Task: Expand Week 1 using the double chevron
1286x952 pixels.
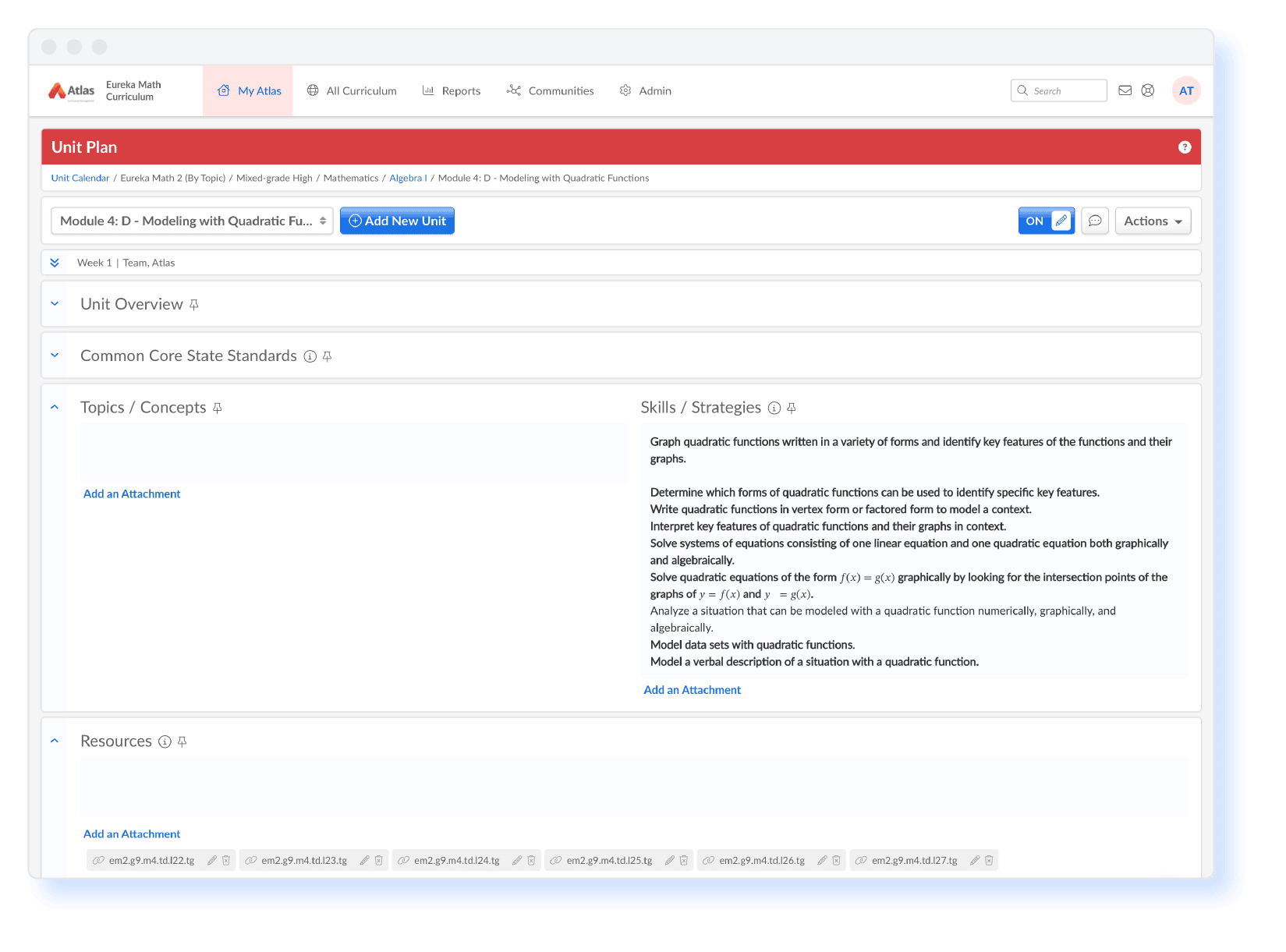Action: [x=55, y=263]
